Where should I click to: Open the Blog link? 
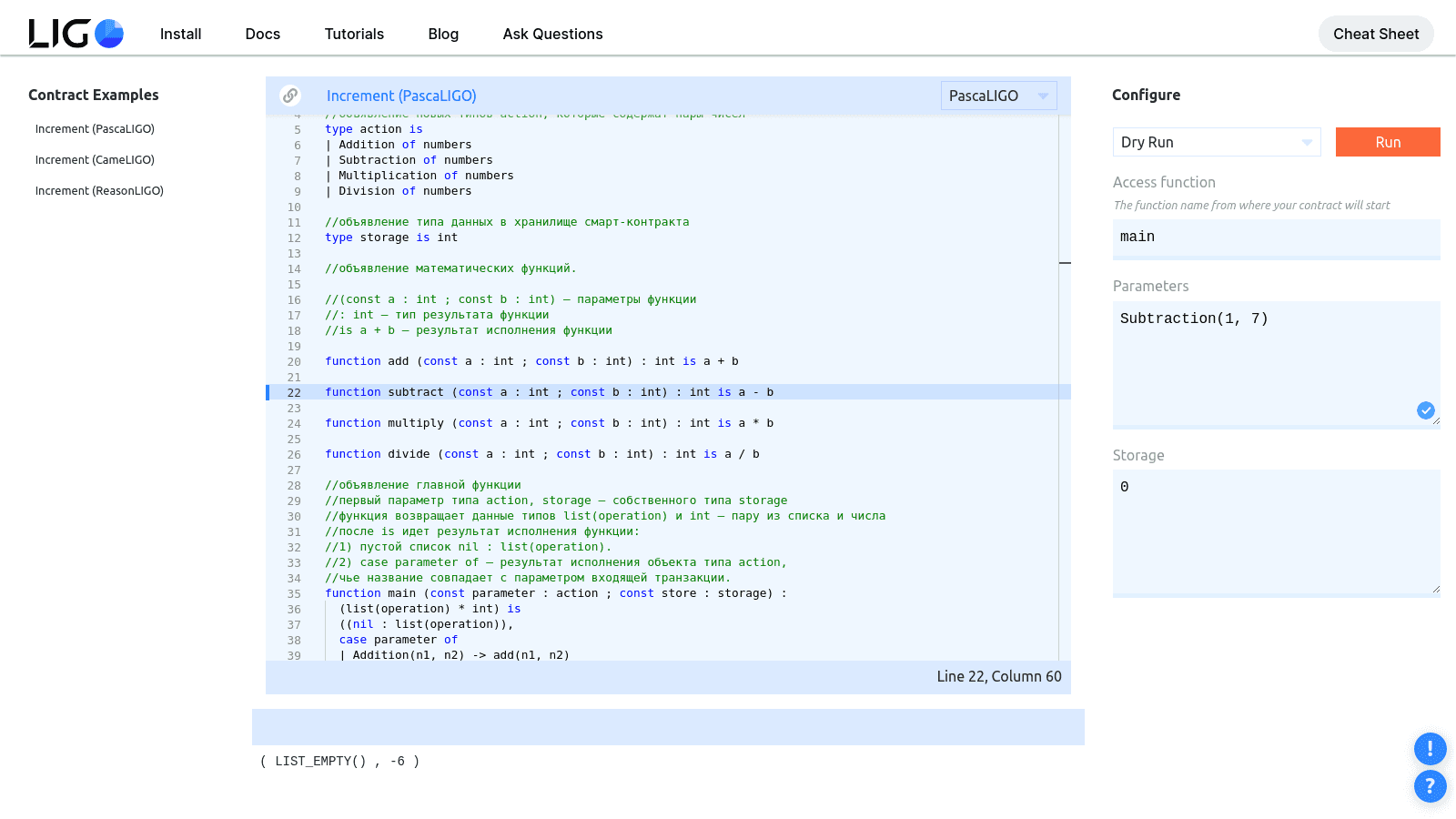443,34
